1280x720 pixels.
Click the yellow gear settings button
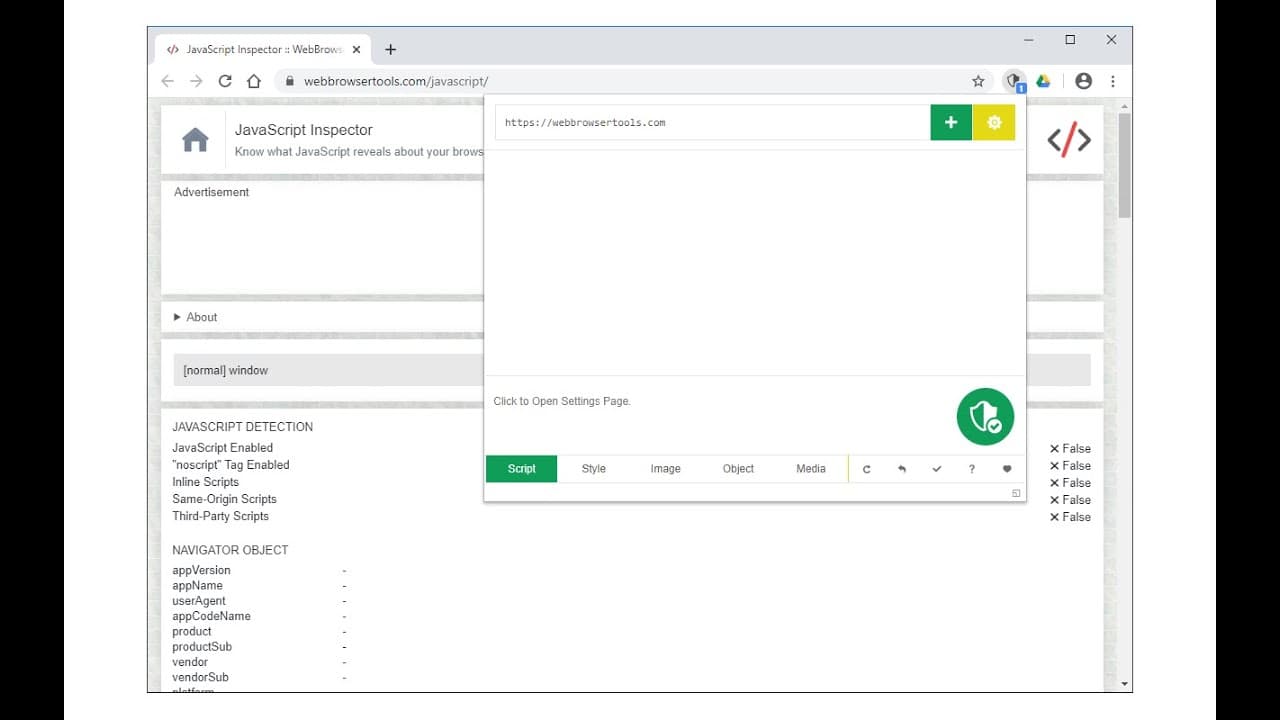(994, 122)
